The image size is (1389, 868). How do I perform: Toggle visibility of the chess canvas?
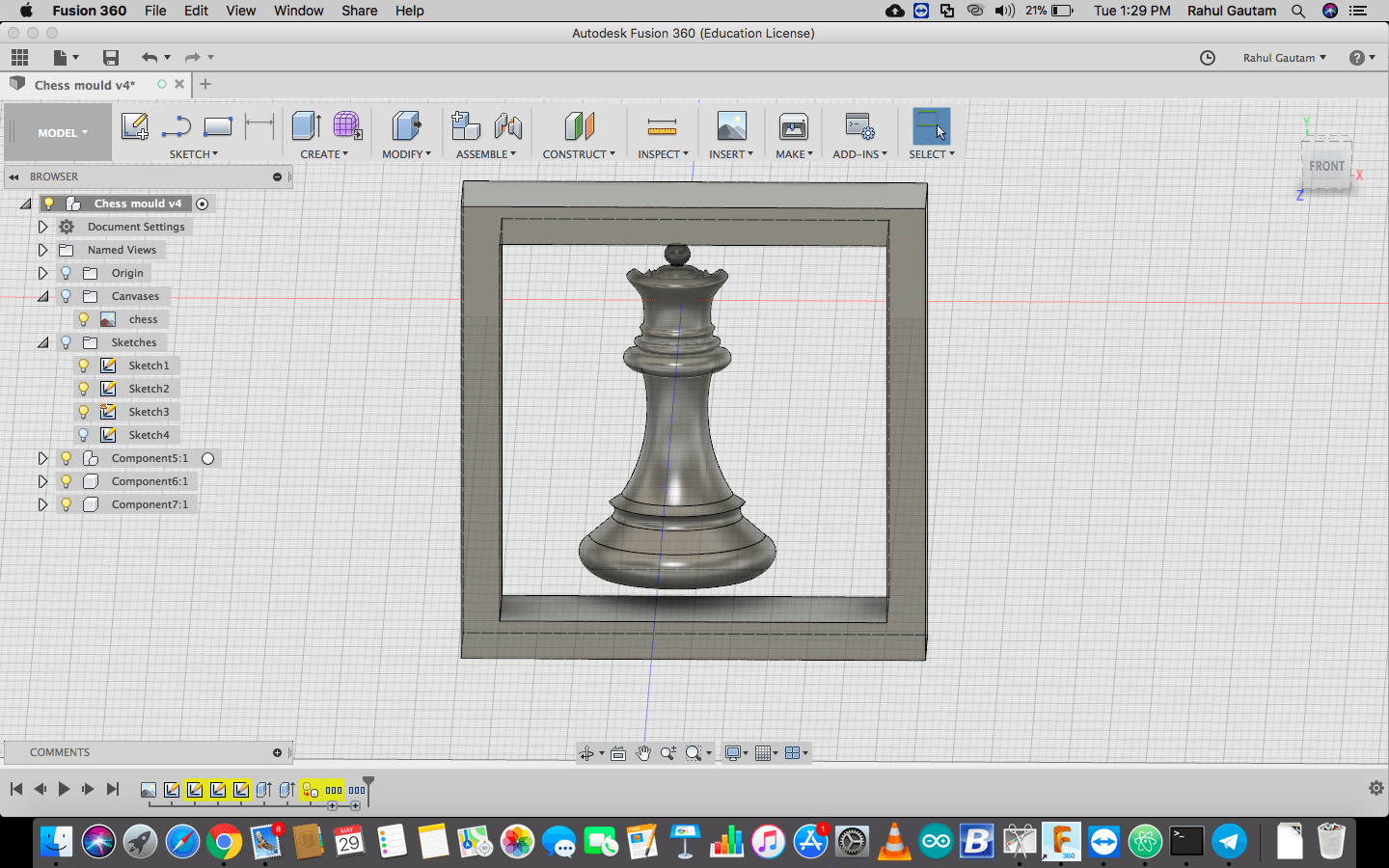(84, 319)
